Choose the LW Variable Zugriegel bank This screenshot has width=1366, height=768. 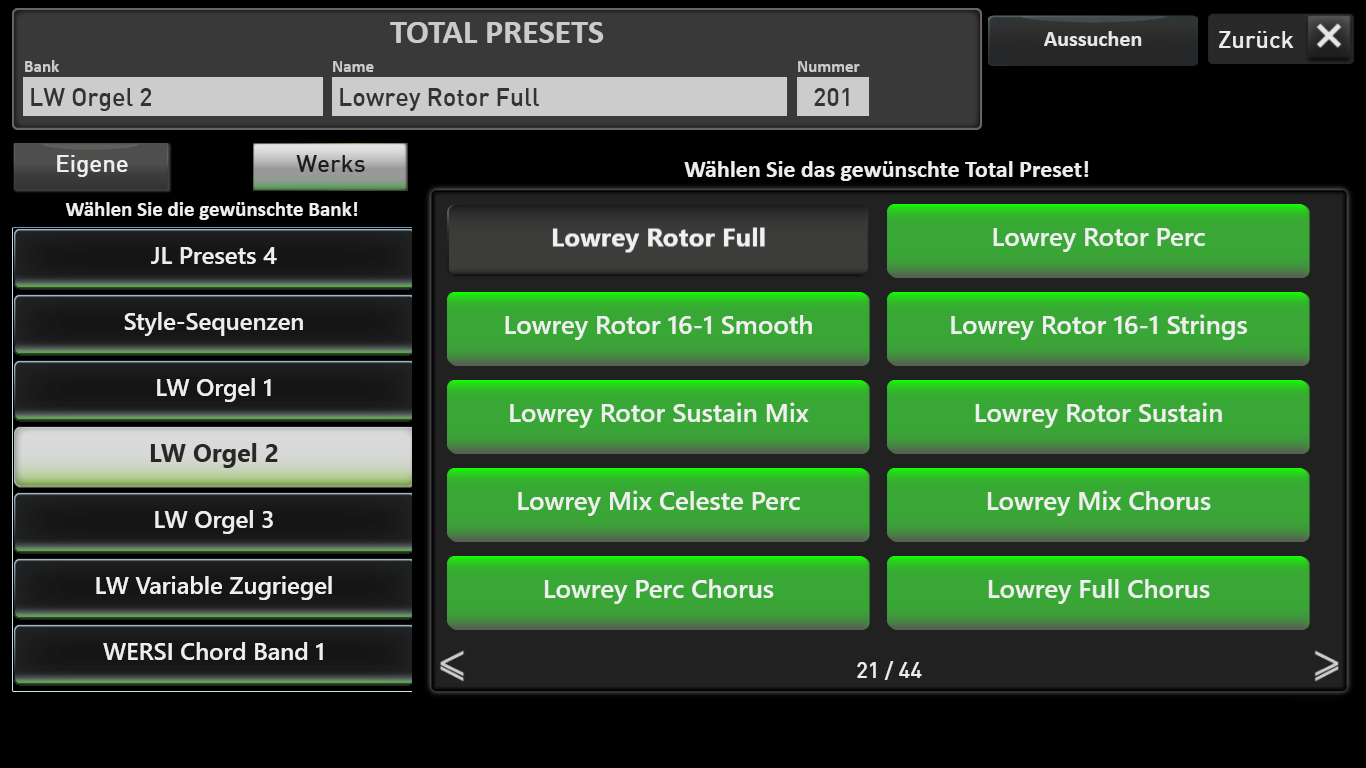click(x=213, y=587)
